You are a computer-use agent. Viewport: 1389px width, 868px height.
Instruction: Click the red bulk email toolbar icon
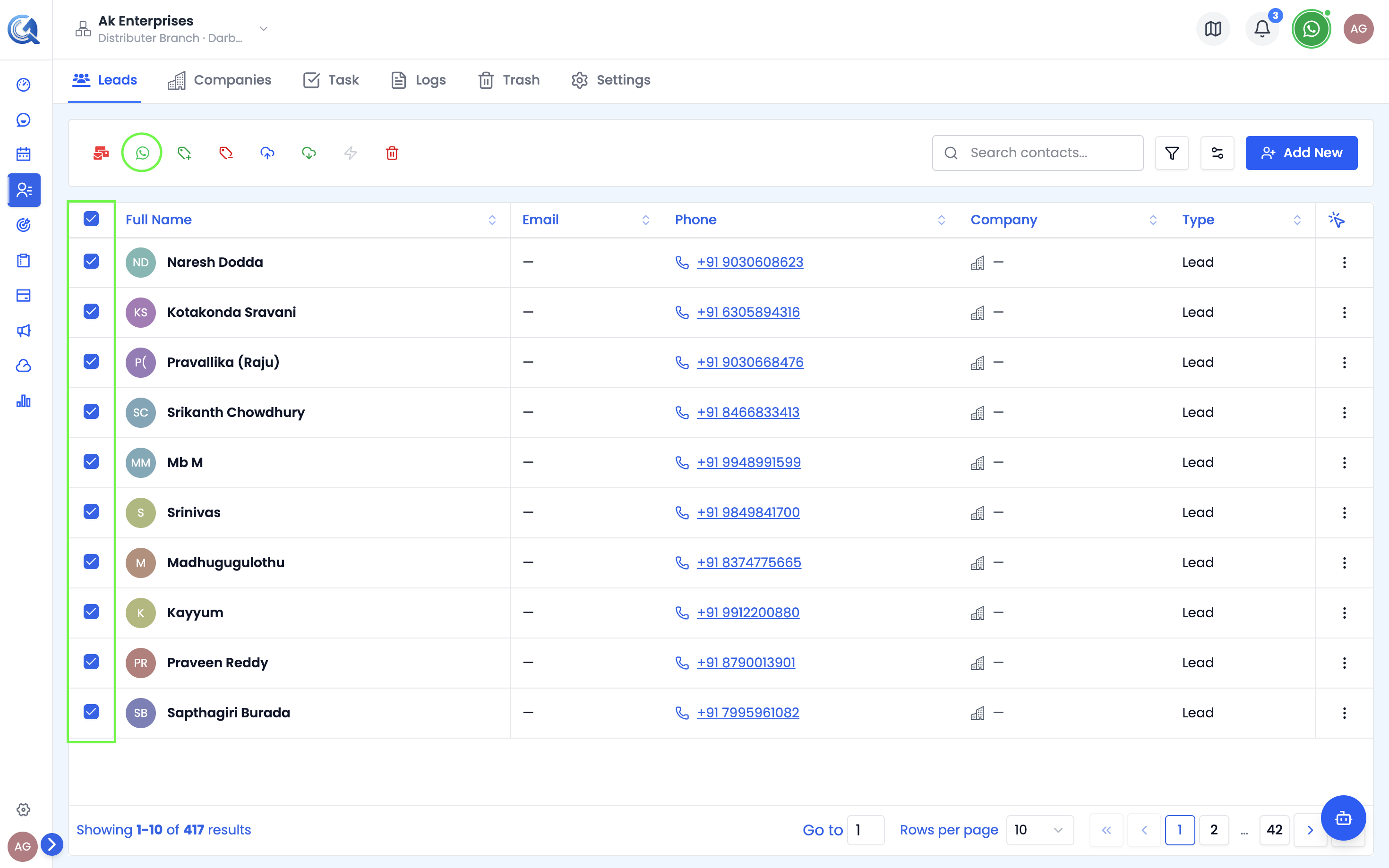point(101,153)
